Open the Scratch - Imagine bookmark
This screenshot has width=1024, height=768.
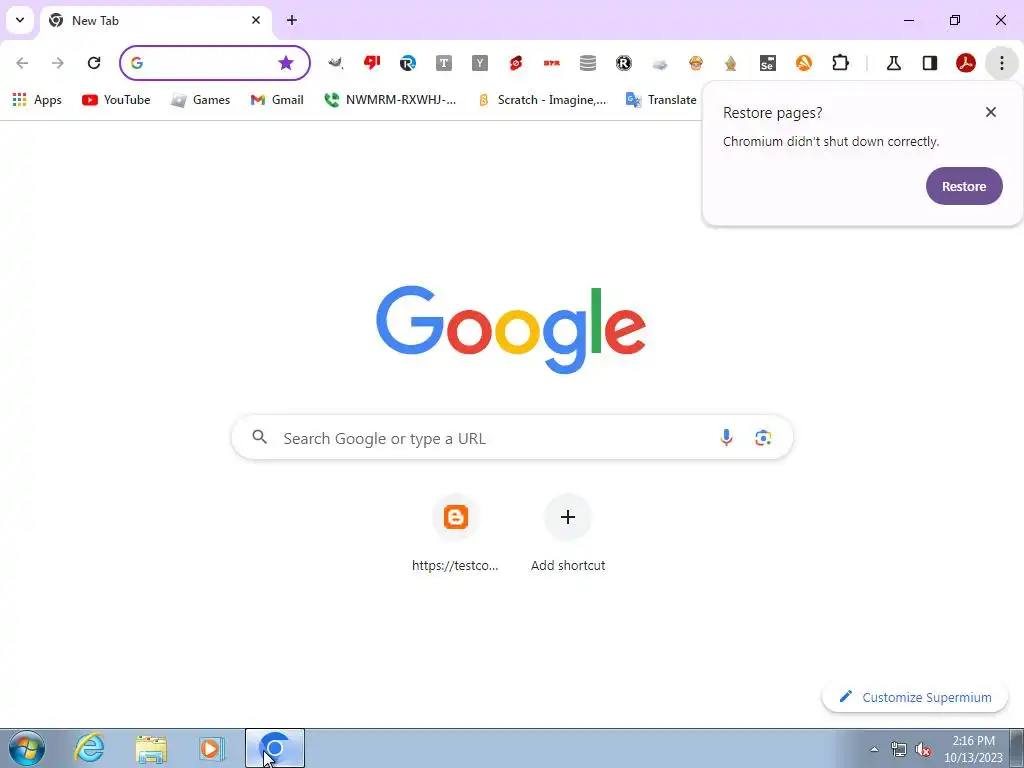click(x=542, y=100)
